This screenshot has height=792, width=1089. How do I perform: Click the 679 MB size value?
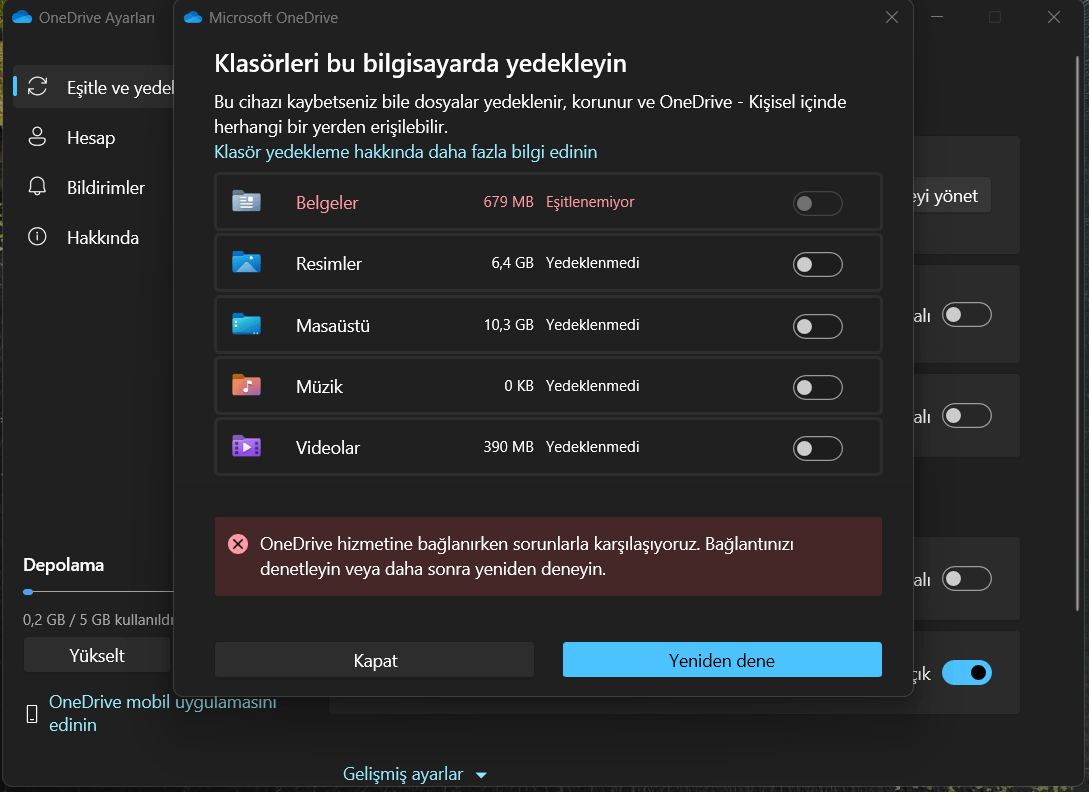click(508, 201)
